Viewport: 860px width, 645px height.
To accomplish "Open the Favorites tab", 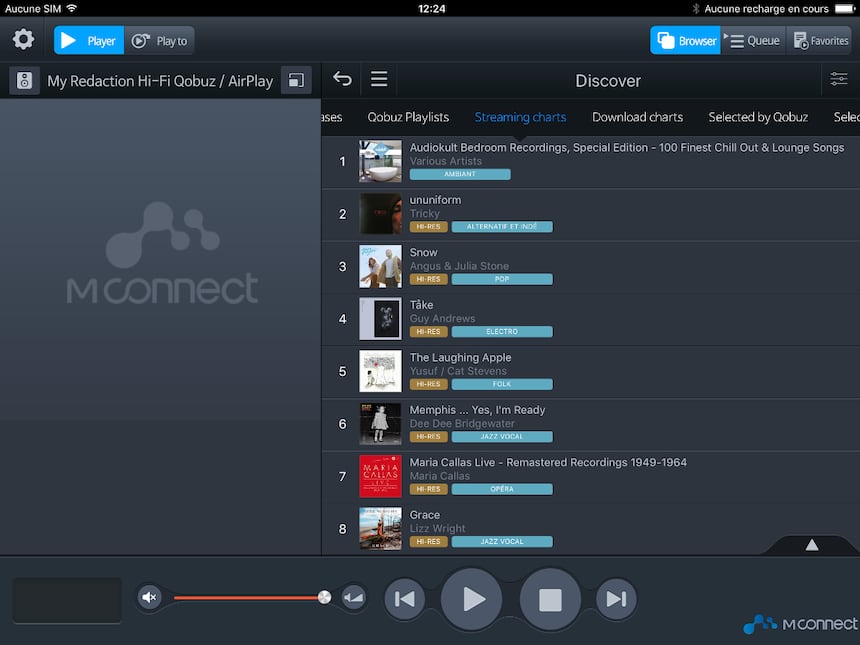I will (819, 41).
